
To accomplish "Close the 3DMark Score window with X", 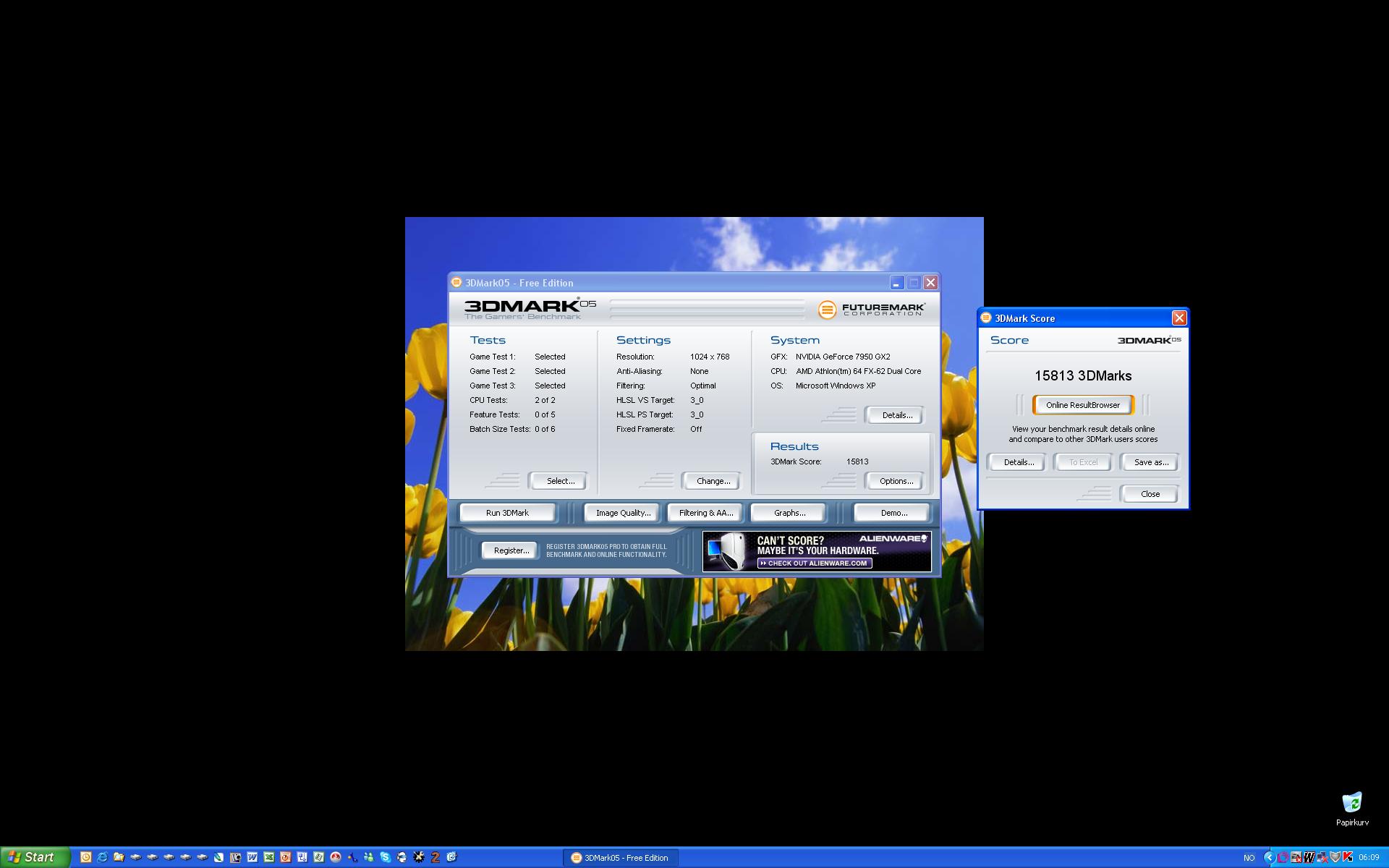I will [x=1178, y=318].
